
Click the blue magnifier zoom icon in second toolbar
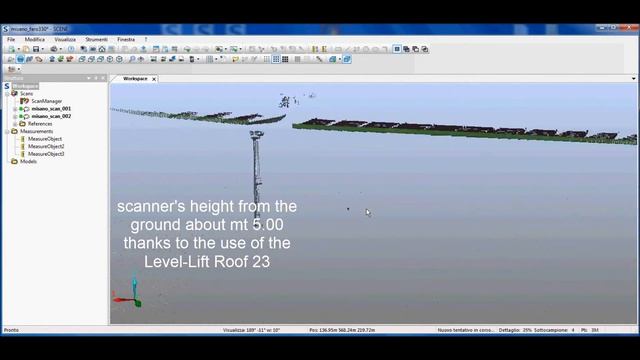pos(132,59)
